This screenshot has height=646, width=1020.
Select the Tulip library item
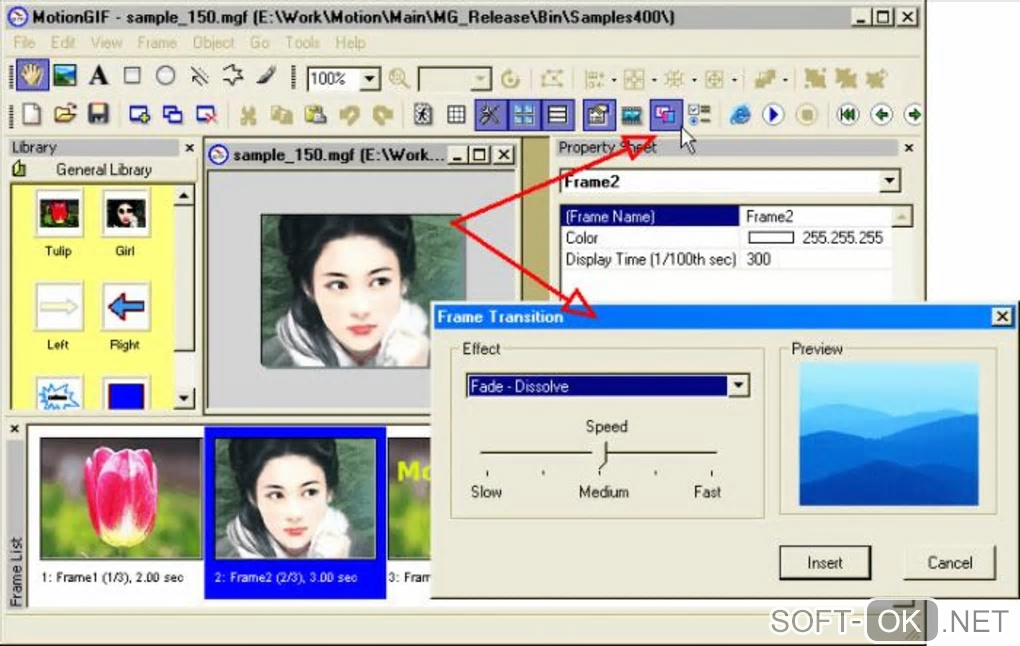point(59,223)
